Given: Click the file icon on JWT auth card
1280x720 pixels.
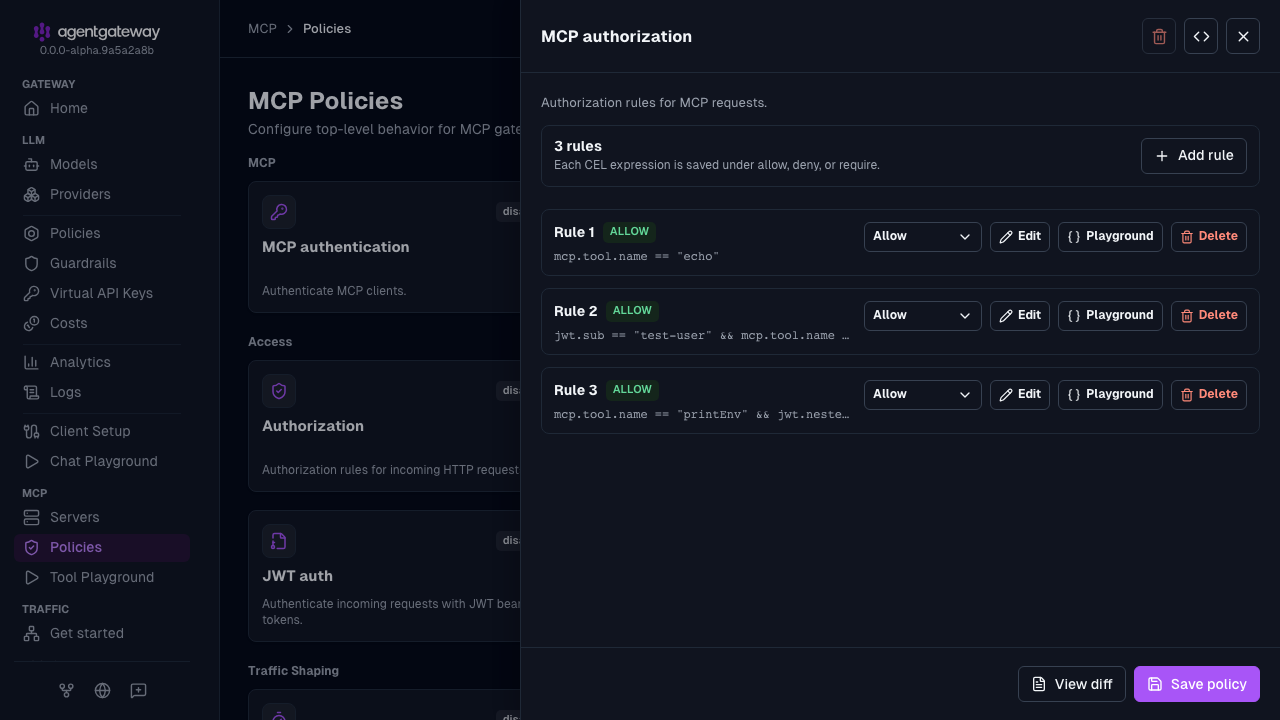Looking at the screenshot, I should [279, 541].
